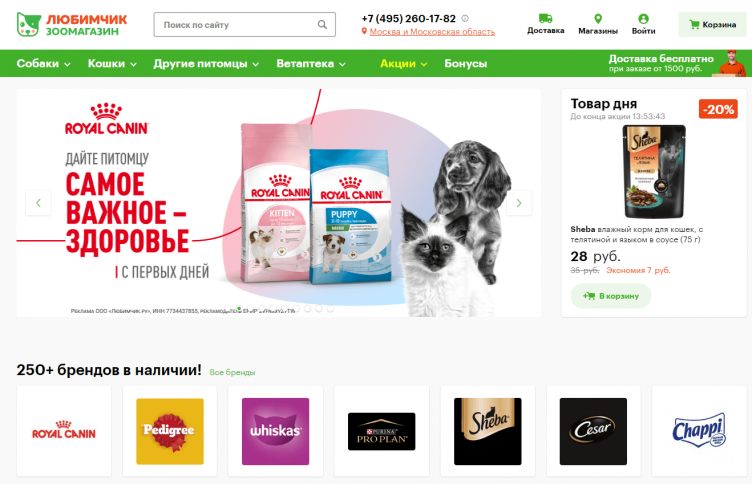Image resolution: width=752 pixels, height=484 pixels.
Task: Open Все бренды link
Action: (232, 372)
